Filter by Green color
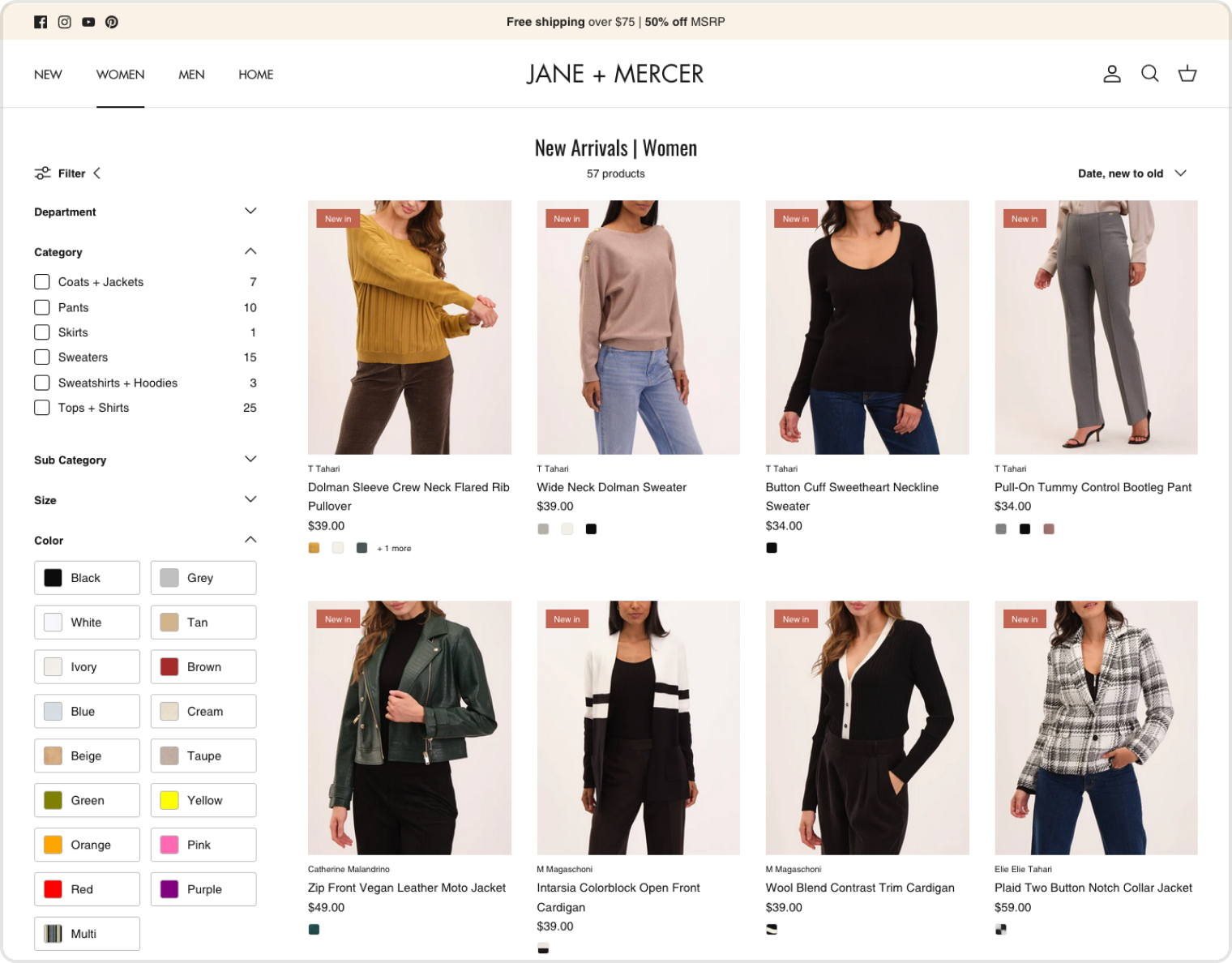 point(87,801)
